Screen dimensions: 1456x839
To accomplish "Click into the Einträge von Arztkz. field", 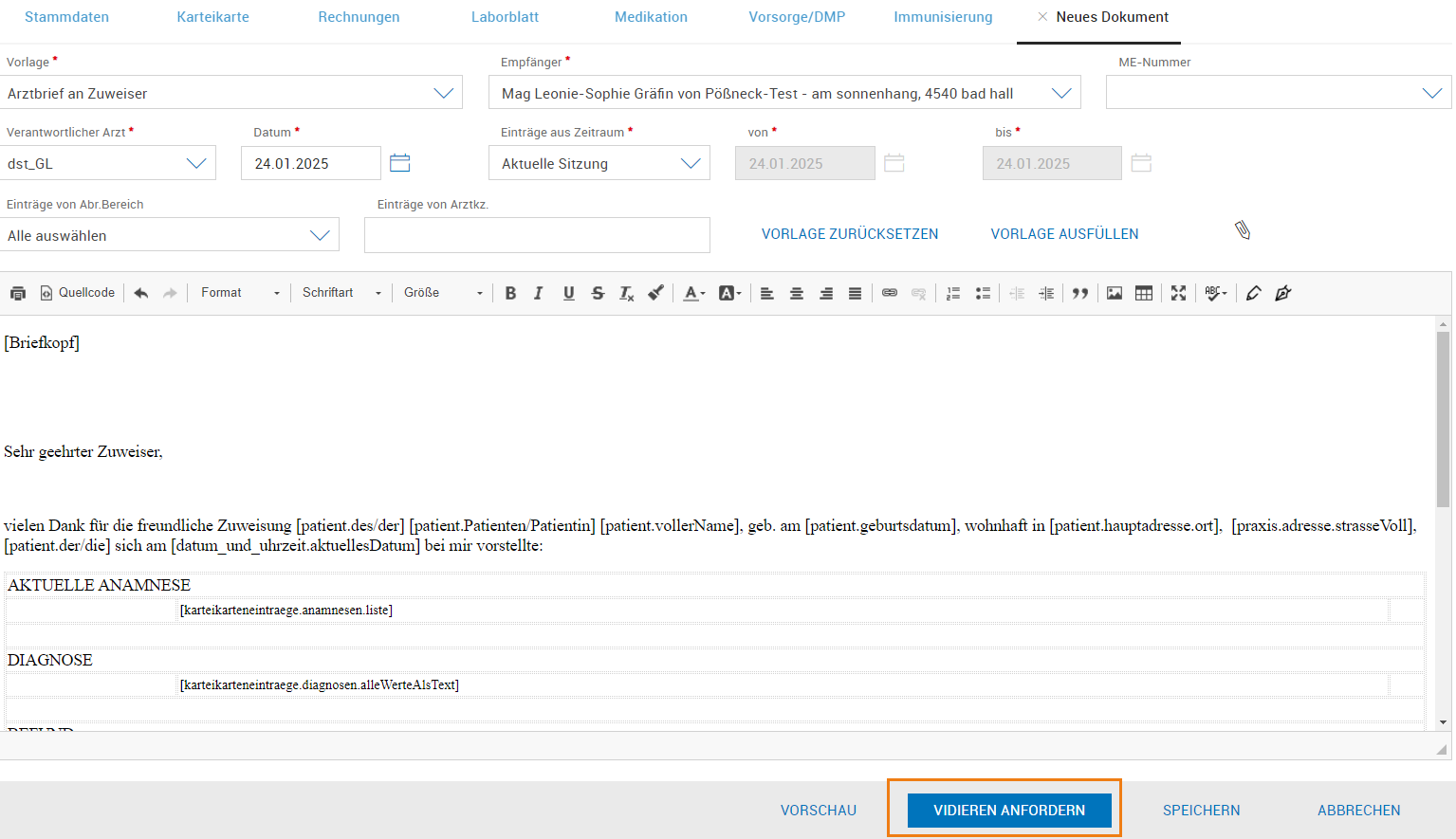I will pyautogui.click(x=537, y=235).
